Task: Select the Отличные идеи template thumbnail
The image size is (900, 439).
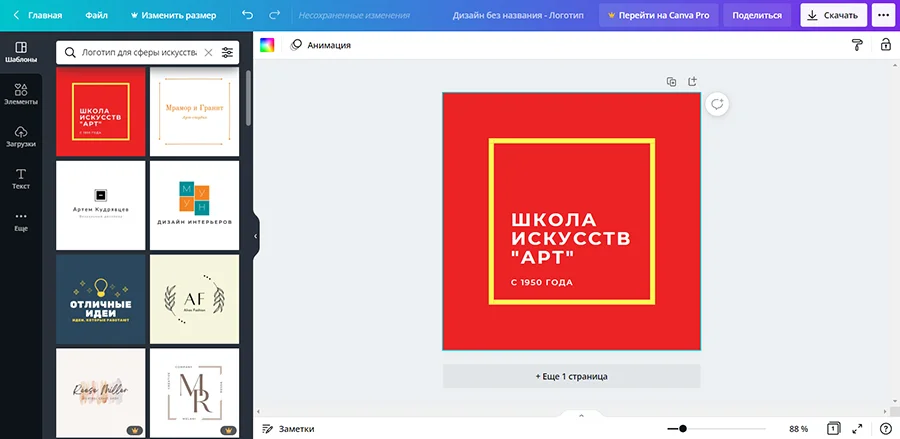Action: pyautogui.click(x=101, y=298)
